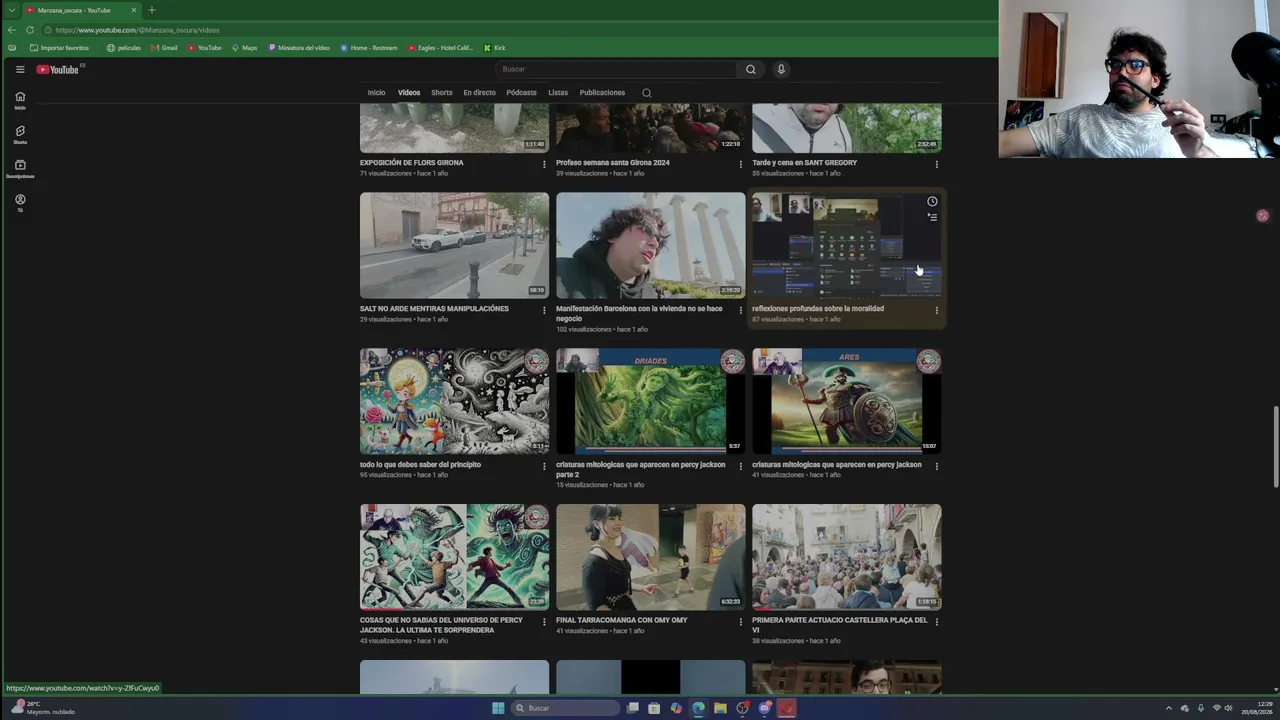1280x720 pixels.
Task: Open Discord from the taskbar
Action: coord(764,708)
